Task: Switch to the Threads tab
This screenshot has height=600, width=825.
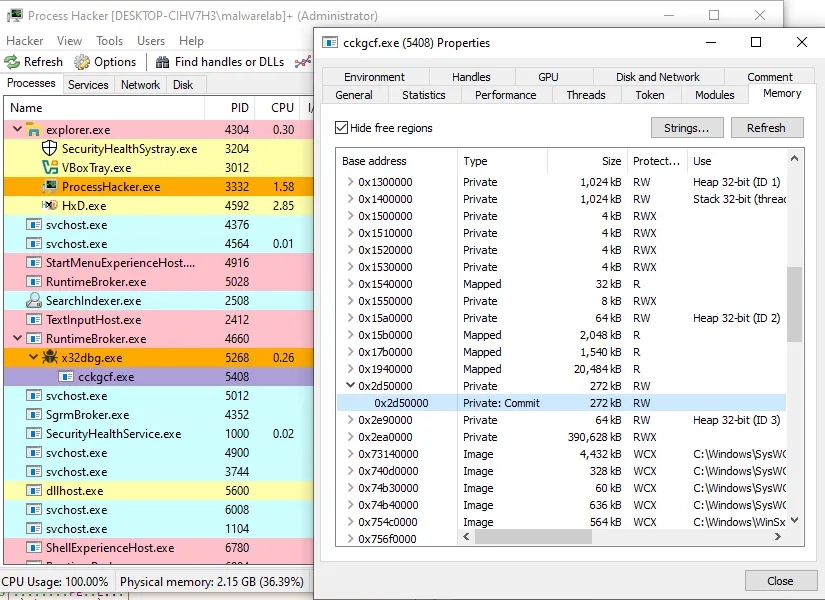Action: pyautogui.click(x=585, y=95)
